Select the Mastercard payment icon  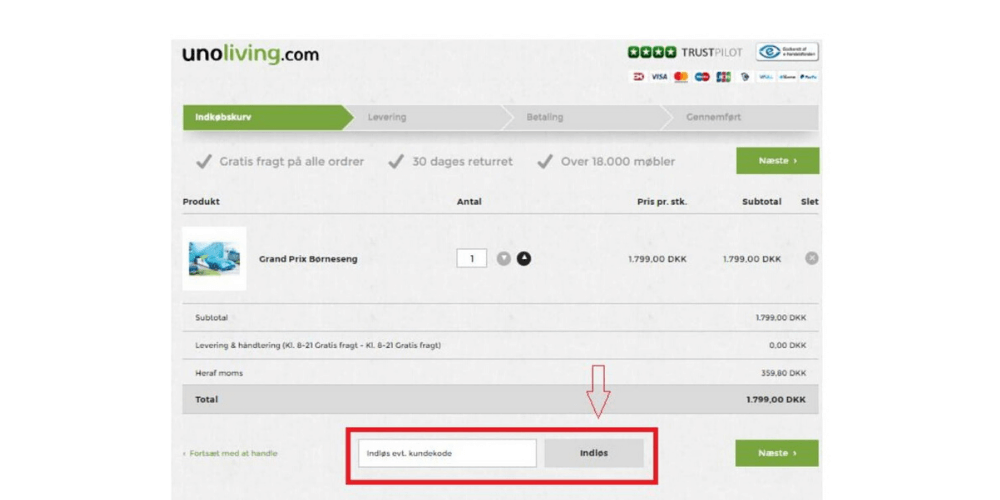click(x=681, y=77)
